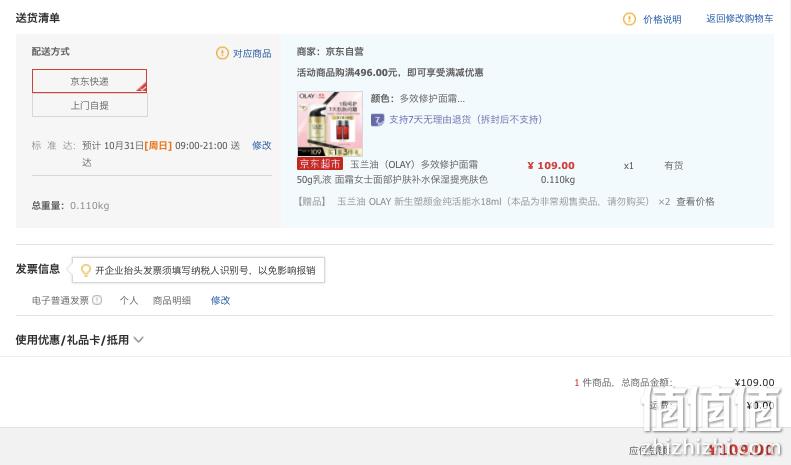Click the 7-day return policy icon
The width and height of the screenshot is (791, 465).
377,120
